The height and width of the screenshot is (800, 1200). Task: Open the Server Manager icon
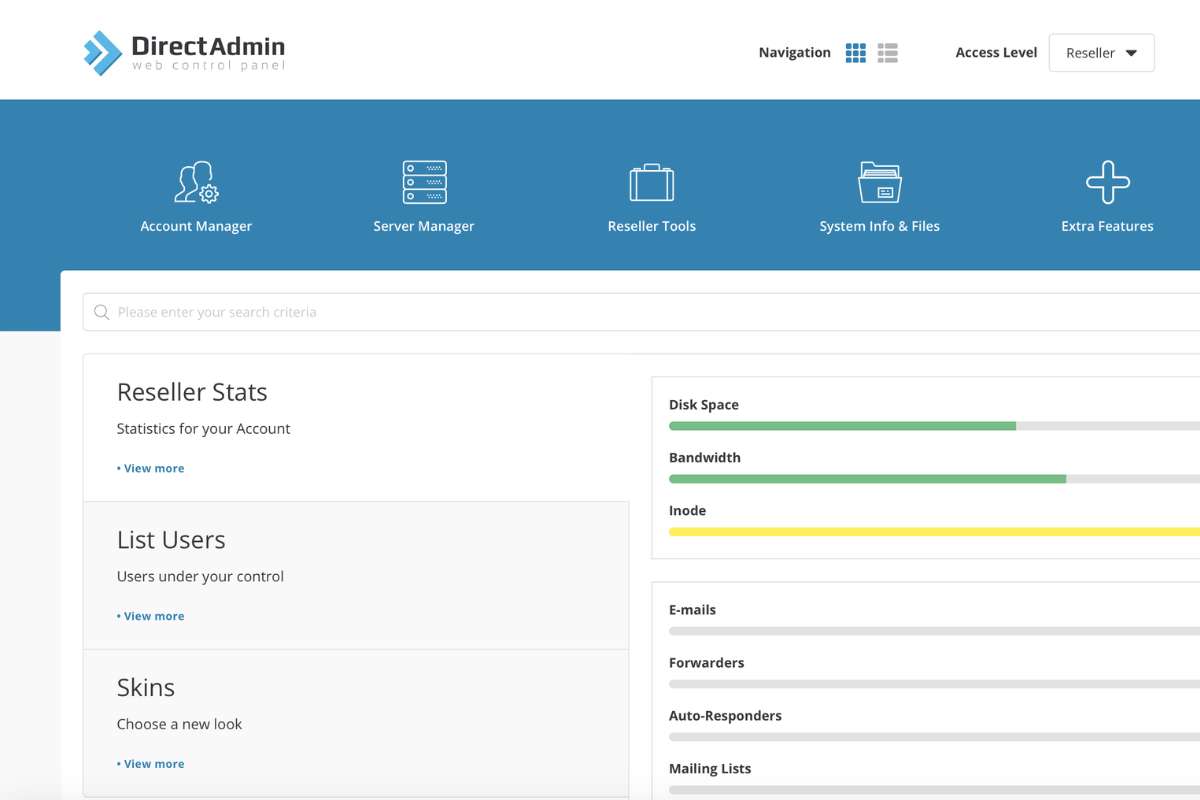coord(423,182)
